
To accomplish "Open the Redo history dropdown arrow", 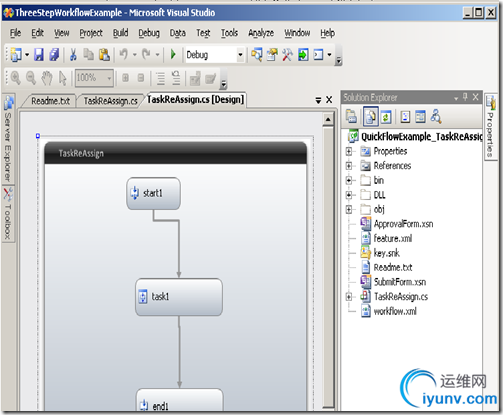I will [x=157, y=55].
